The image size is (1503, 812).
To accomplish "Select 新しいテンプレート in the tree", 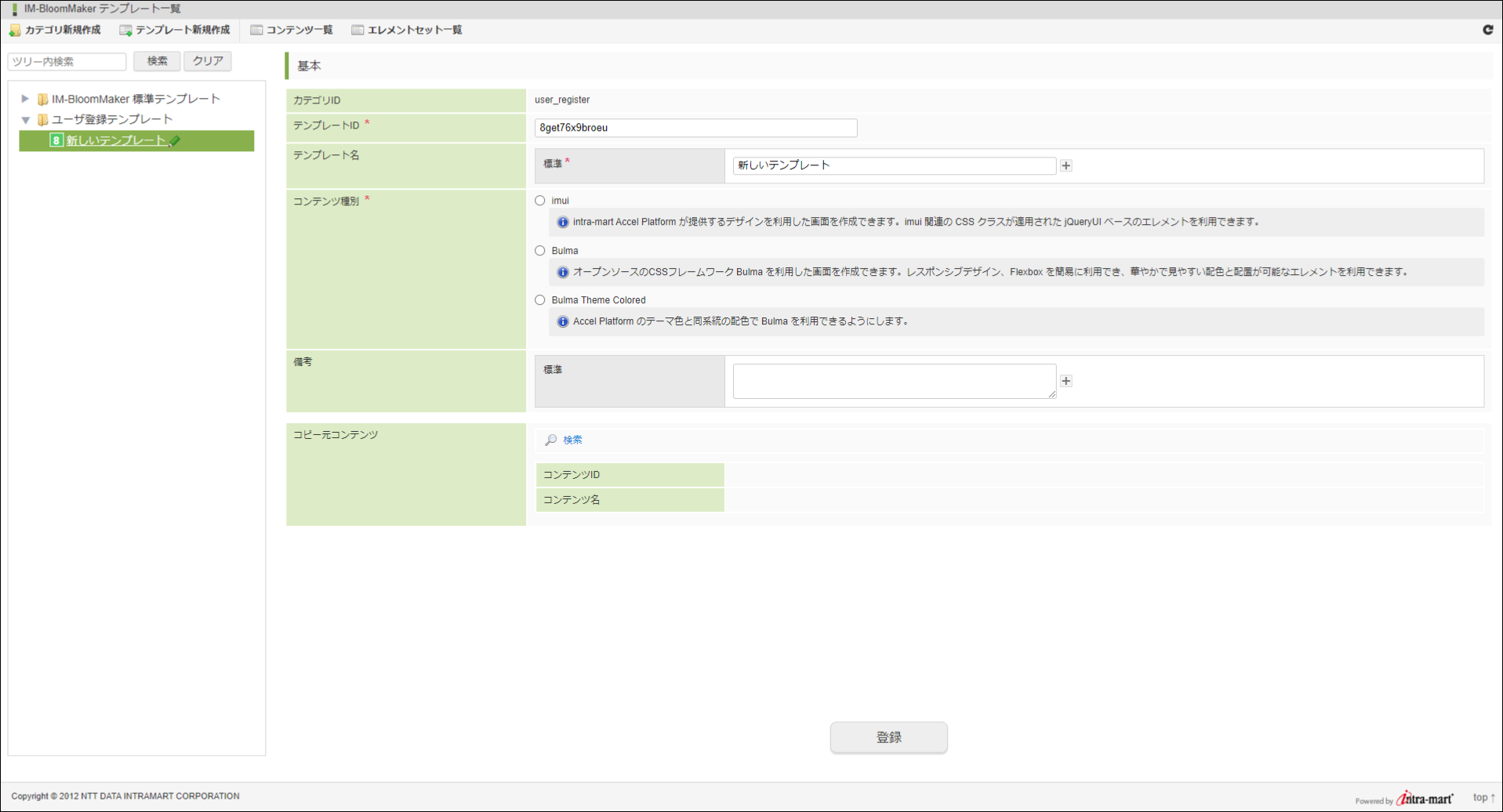I will tap(115, 141).
